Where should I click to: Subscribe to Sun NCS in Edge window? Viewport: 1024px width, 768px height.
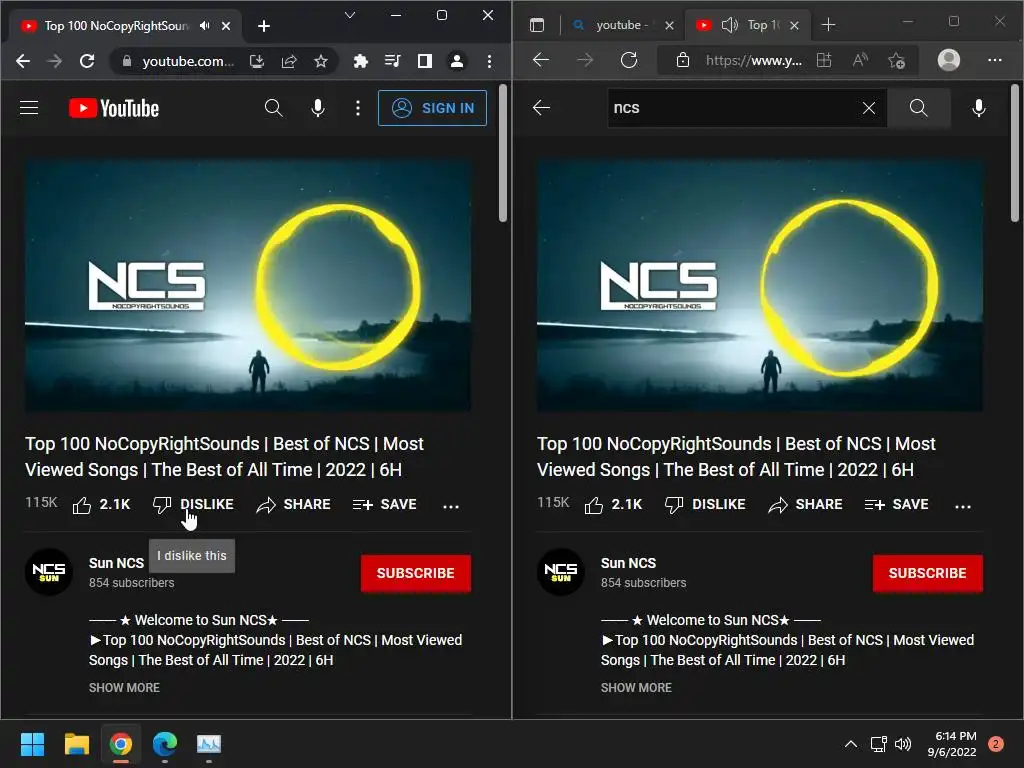coord(928,573)
